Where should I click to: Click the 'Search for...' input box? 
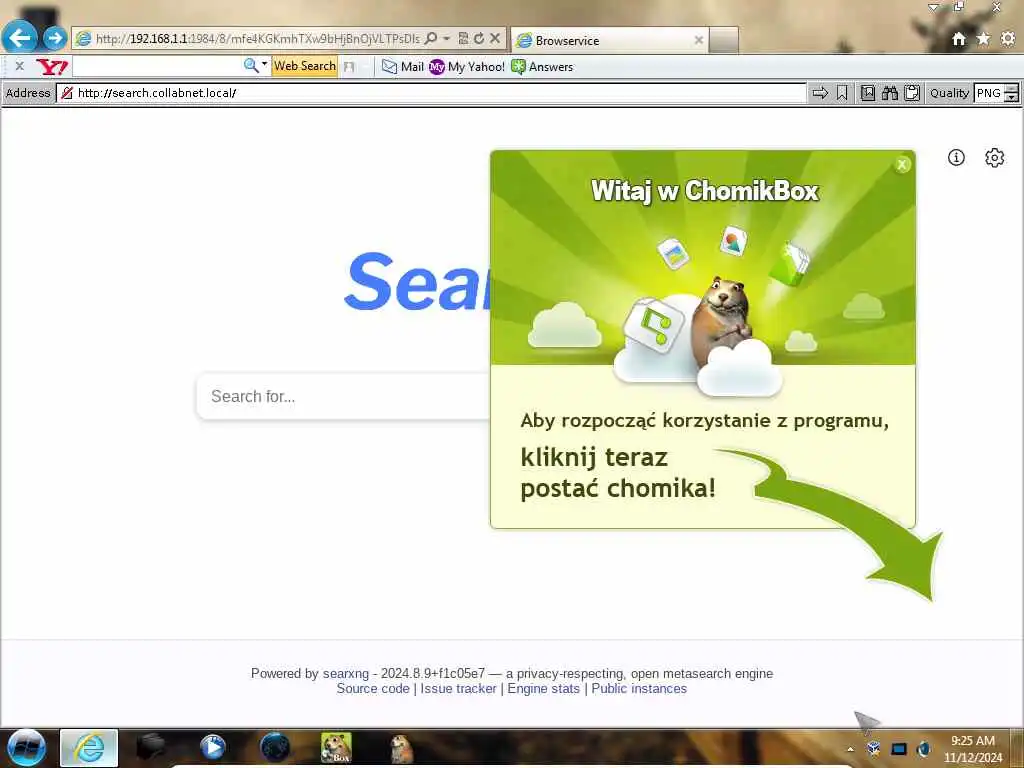pos(343,396)
